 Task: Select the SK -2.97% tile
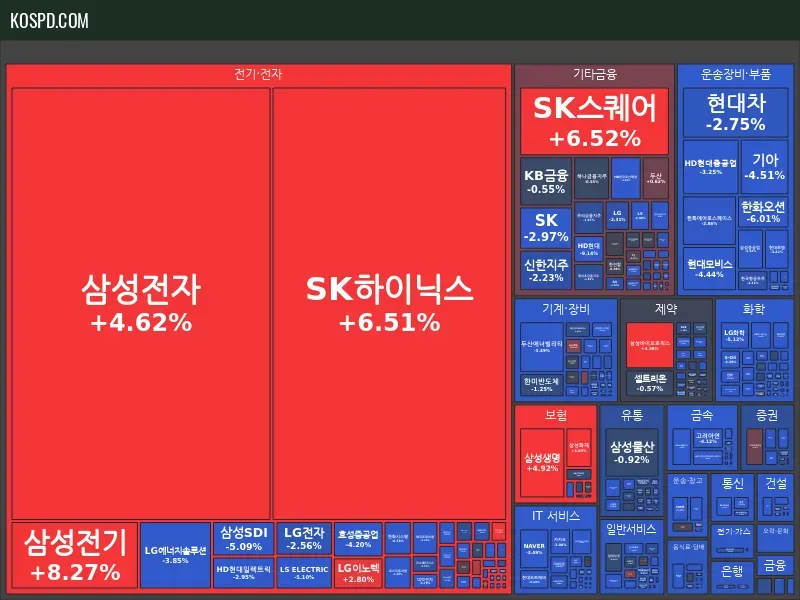click(546, 228)
